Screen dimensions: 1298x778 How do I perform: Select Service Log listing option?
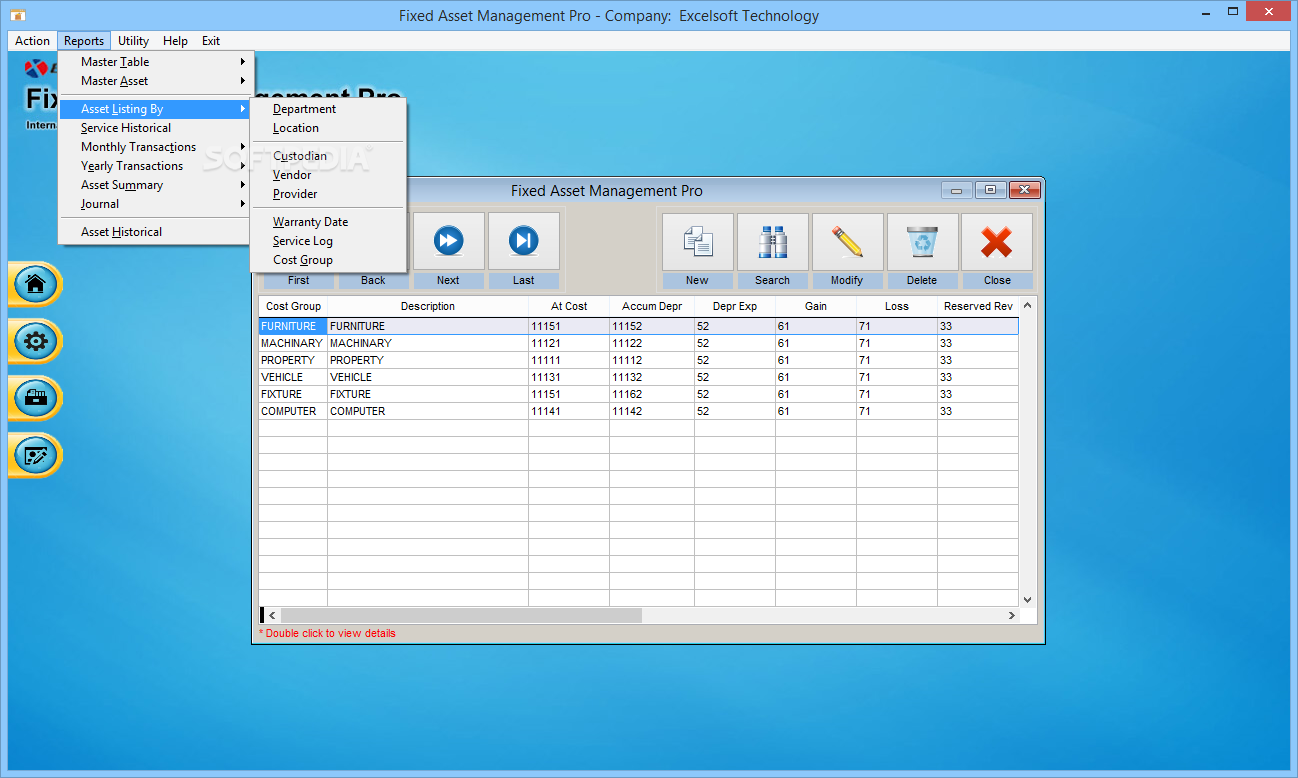[328, 241]
